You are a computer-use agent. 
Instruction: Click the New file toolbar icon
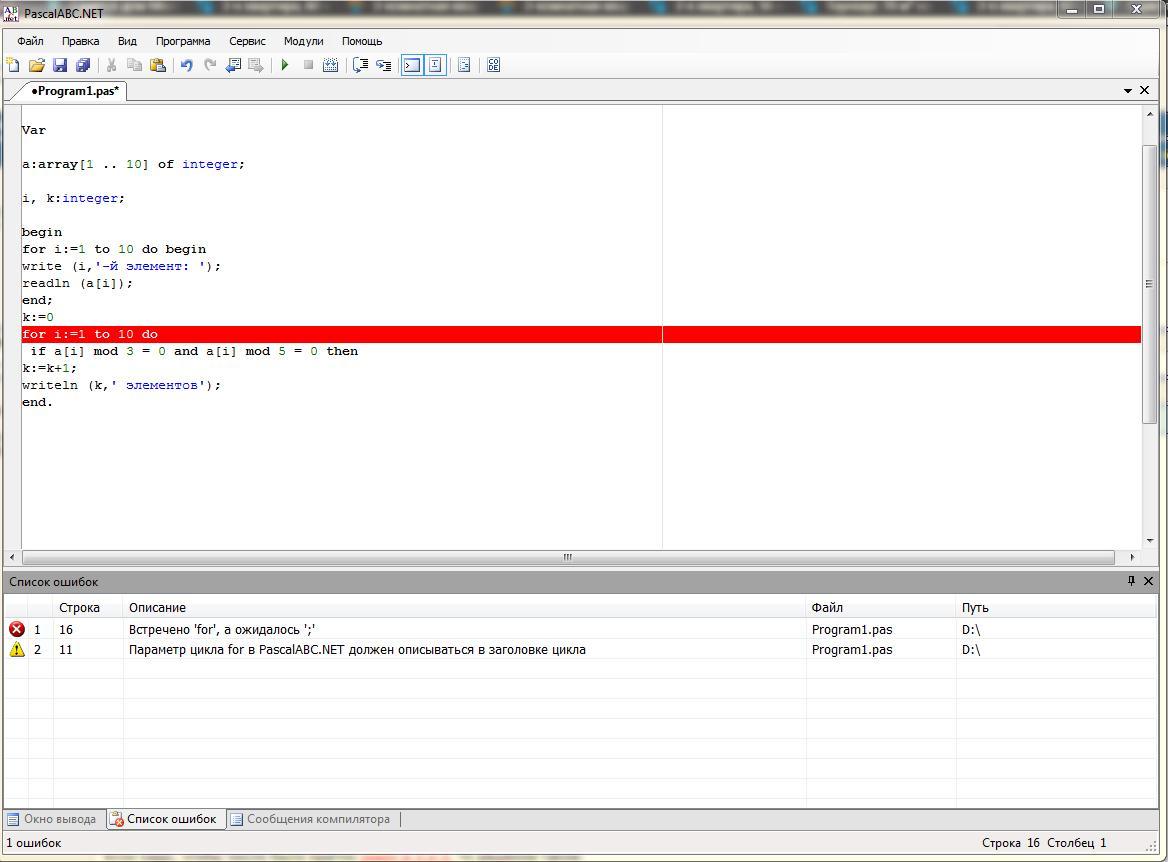coord(13,65)
